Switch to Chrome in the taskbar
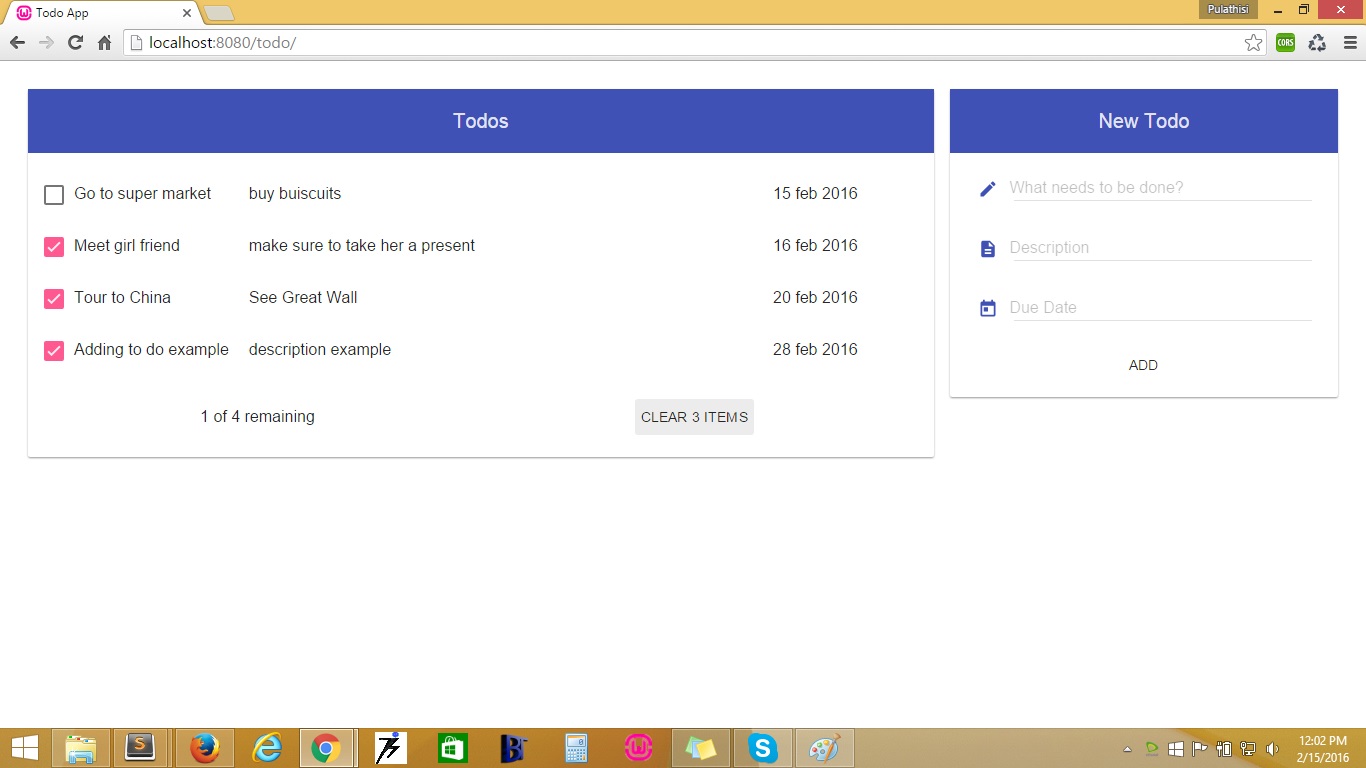 click(x=326, y=748)
